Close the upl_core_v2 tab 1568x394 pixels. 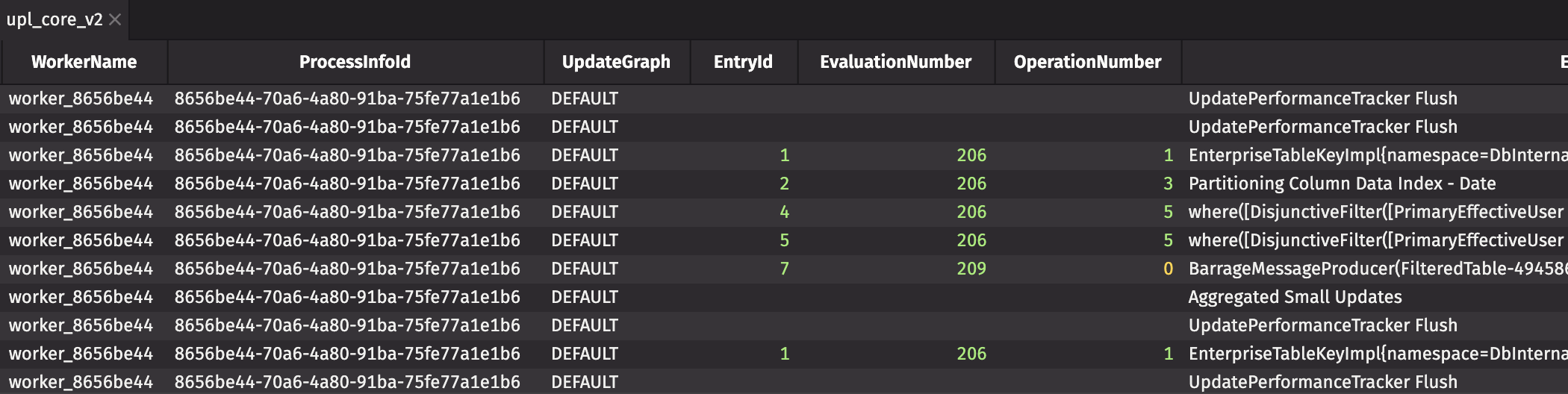115,19
